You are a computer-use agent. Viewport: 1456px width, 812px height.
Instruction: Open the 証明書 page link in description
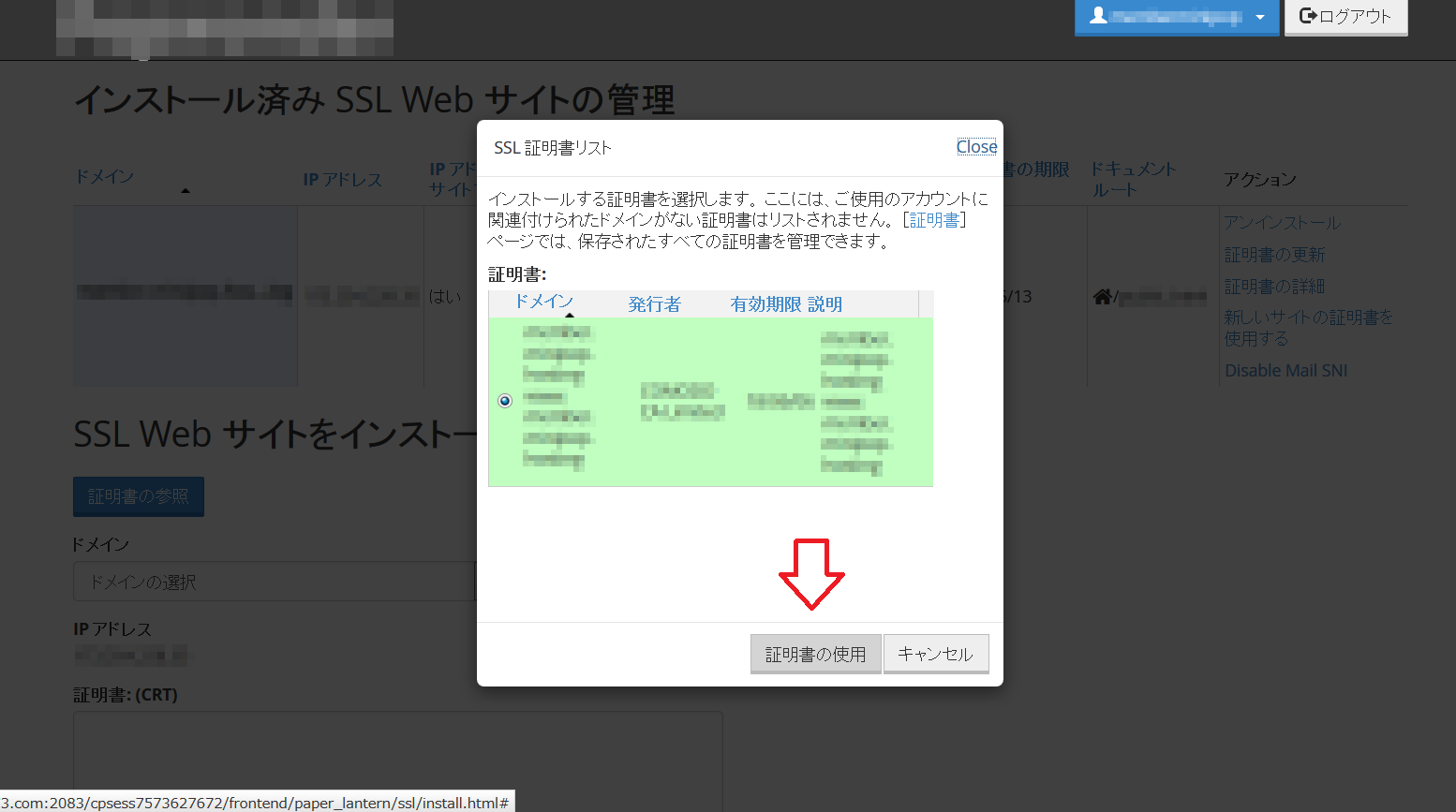pos(934,220)
